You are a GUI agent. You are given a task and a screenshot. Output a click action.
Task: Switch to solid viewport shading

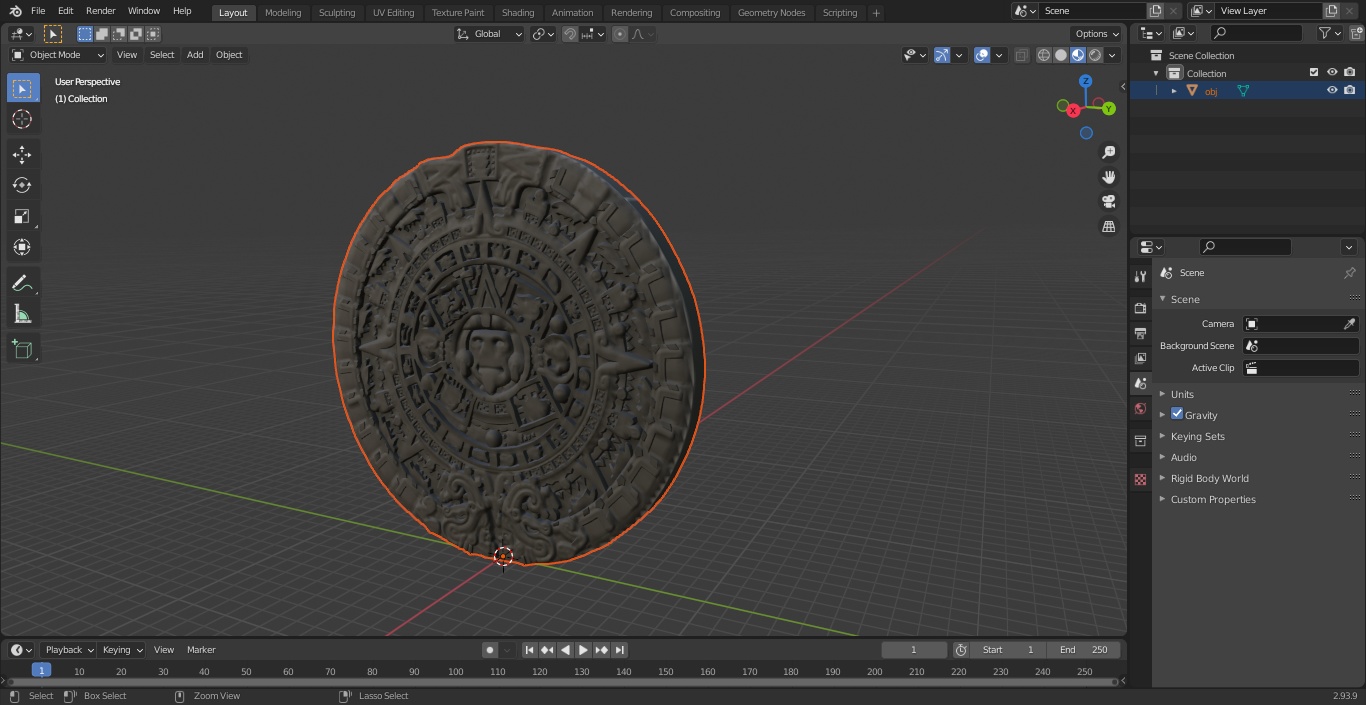1061,55
